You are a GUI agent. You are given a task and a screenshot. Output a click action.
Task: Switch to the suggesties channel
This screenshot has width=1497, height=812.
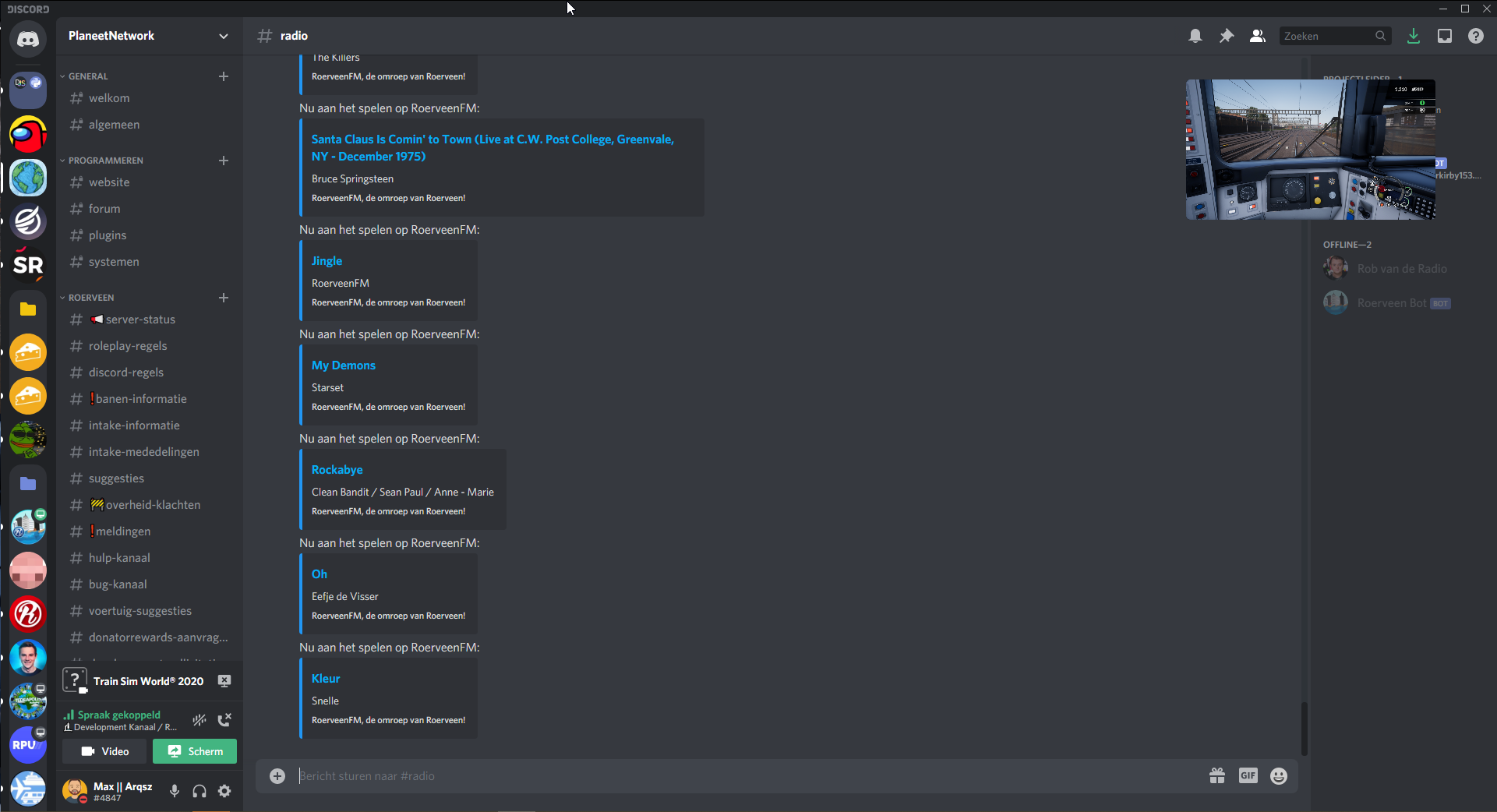[116, 478]
